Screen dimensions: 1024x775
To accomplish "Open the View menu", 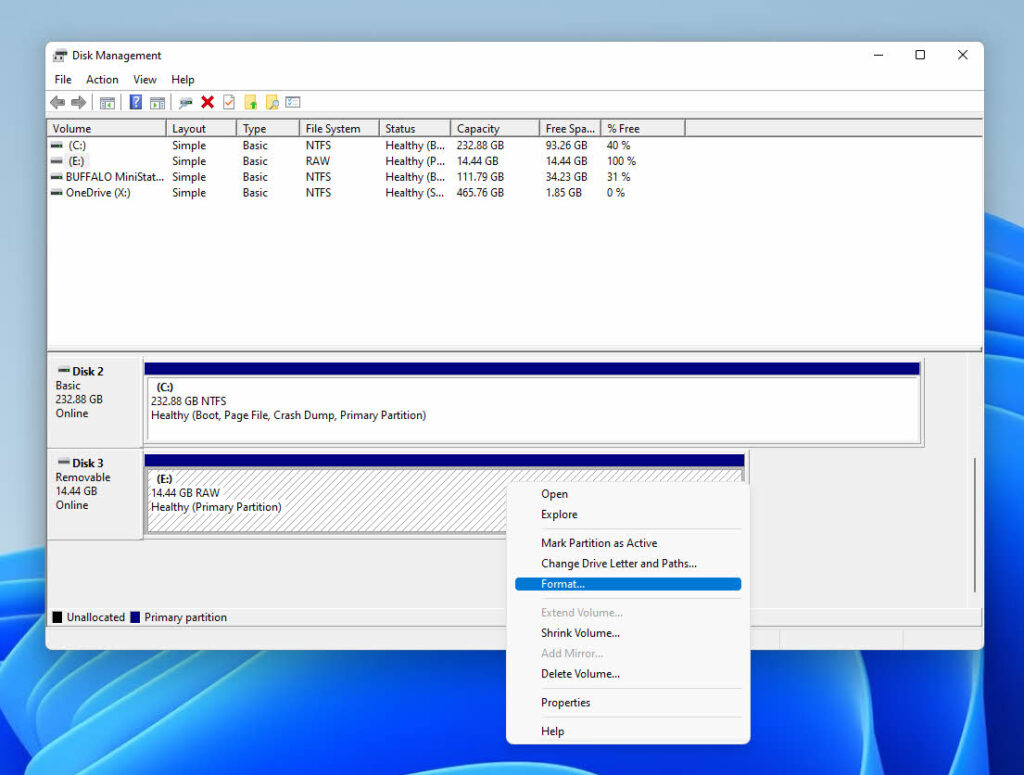I will 145,80.
